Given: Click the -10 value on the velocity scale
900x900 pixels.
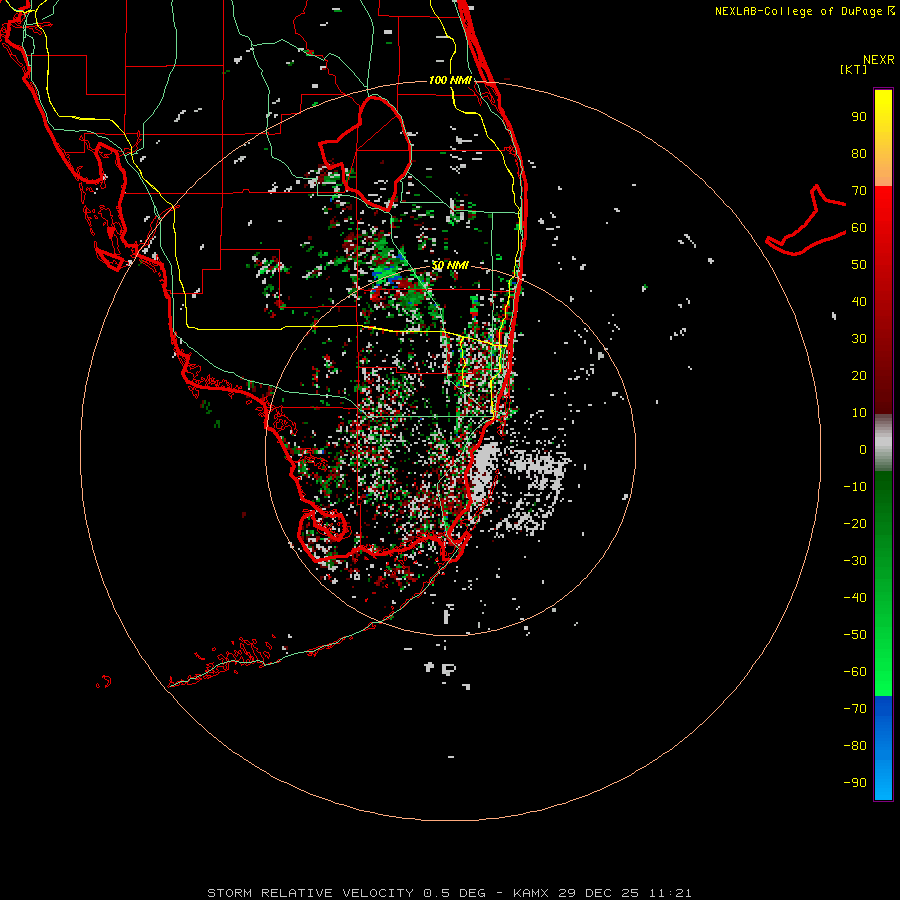Looking at the screenshot, I should coord(855,487).
